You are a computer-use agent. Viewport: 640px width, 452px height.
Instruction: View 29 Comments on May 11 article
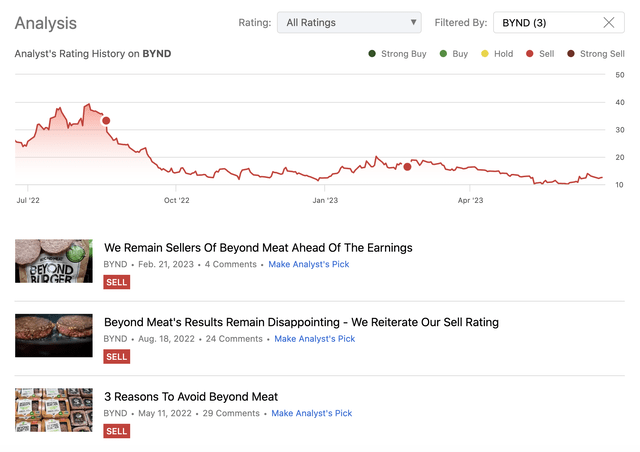231,413
